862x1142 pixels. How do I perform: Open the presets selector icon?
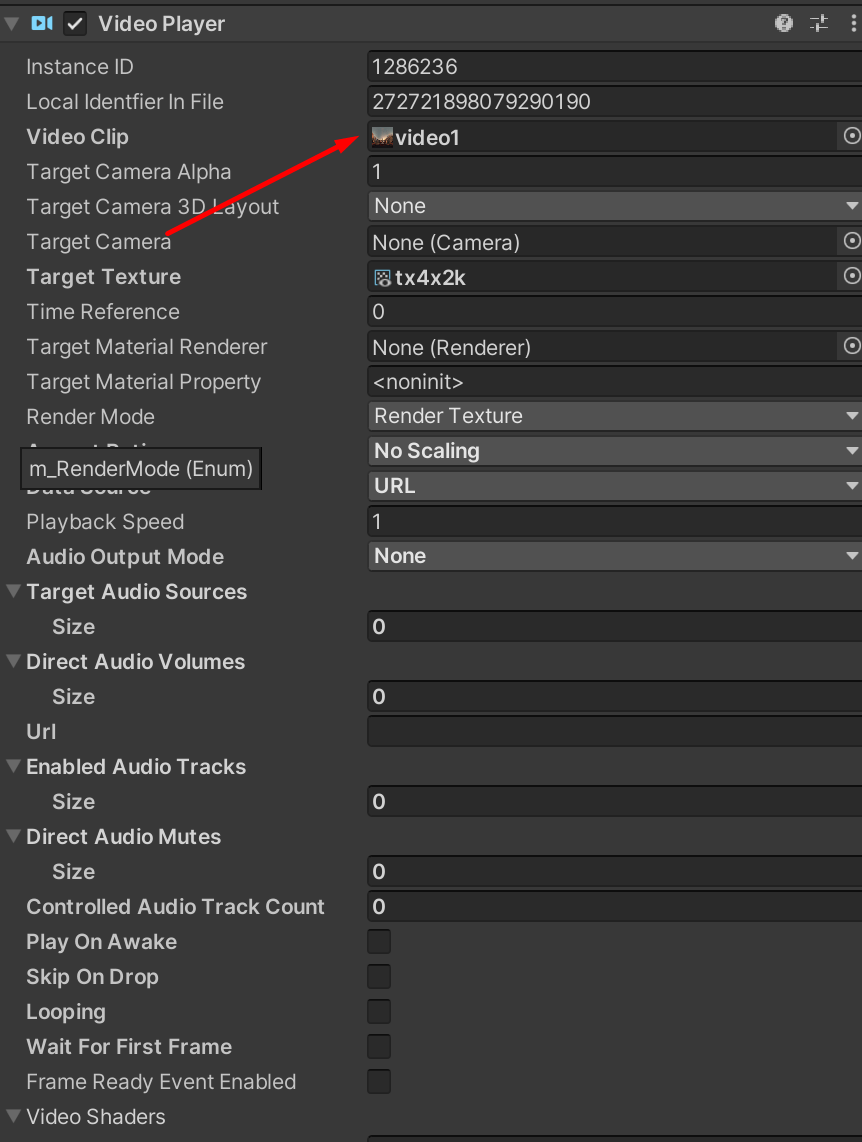pyautogui.click(x=819, y=23)
